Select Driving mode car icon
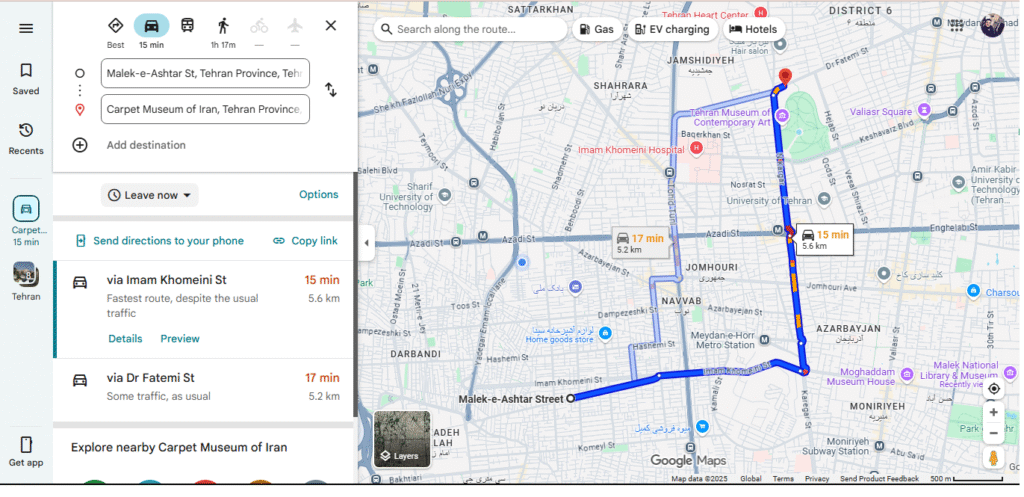The height and width of the screenshot is (497, 1024). tap(152, 26)
